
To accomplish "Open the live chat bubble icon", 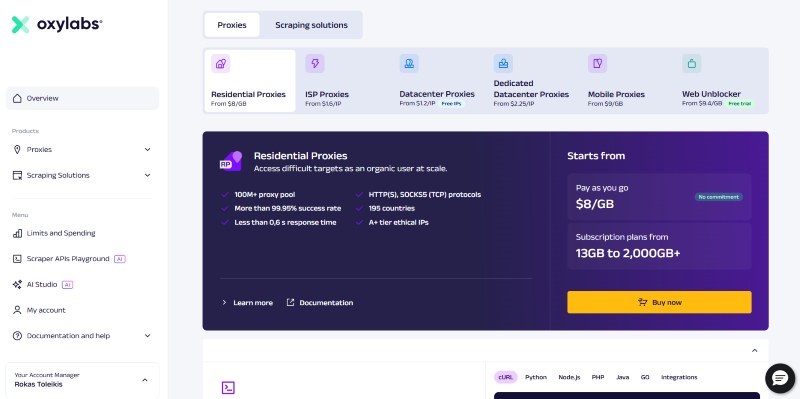I will tap(780, 378).
